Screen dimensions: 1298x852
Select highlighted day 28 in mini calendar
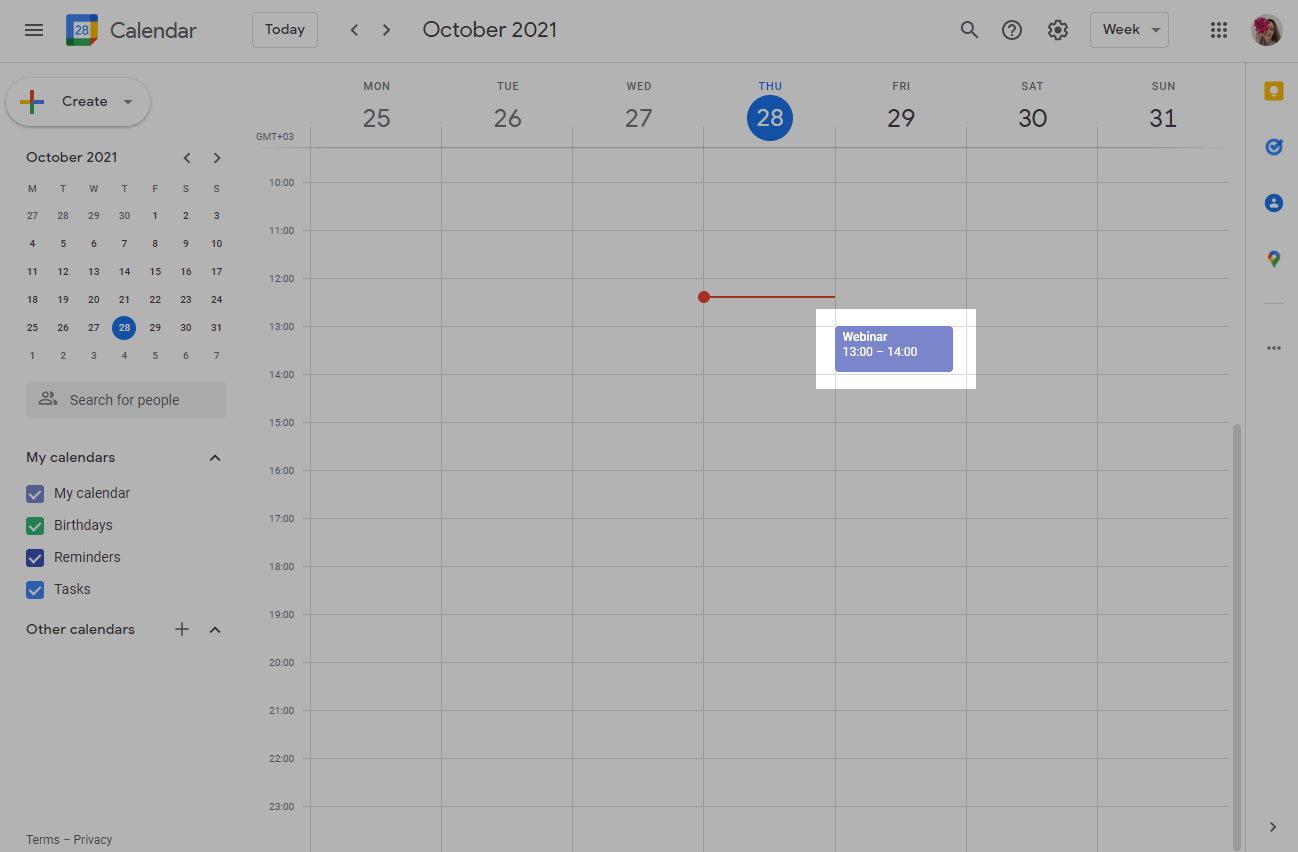pyautogui.click(x=124, y=328)
